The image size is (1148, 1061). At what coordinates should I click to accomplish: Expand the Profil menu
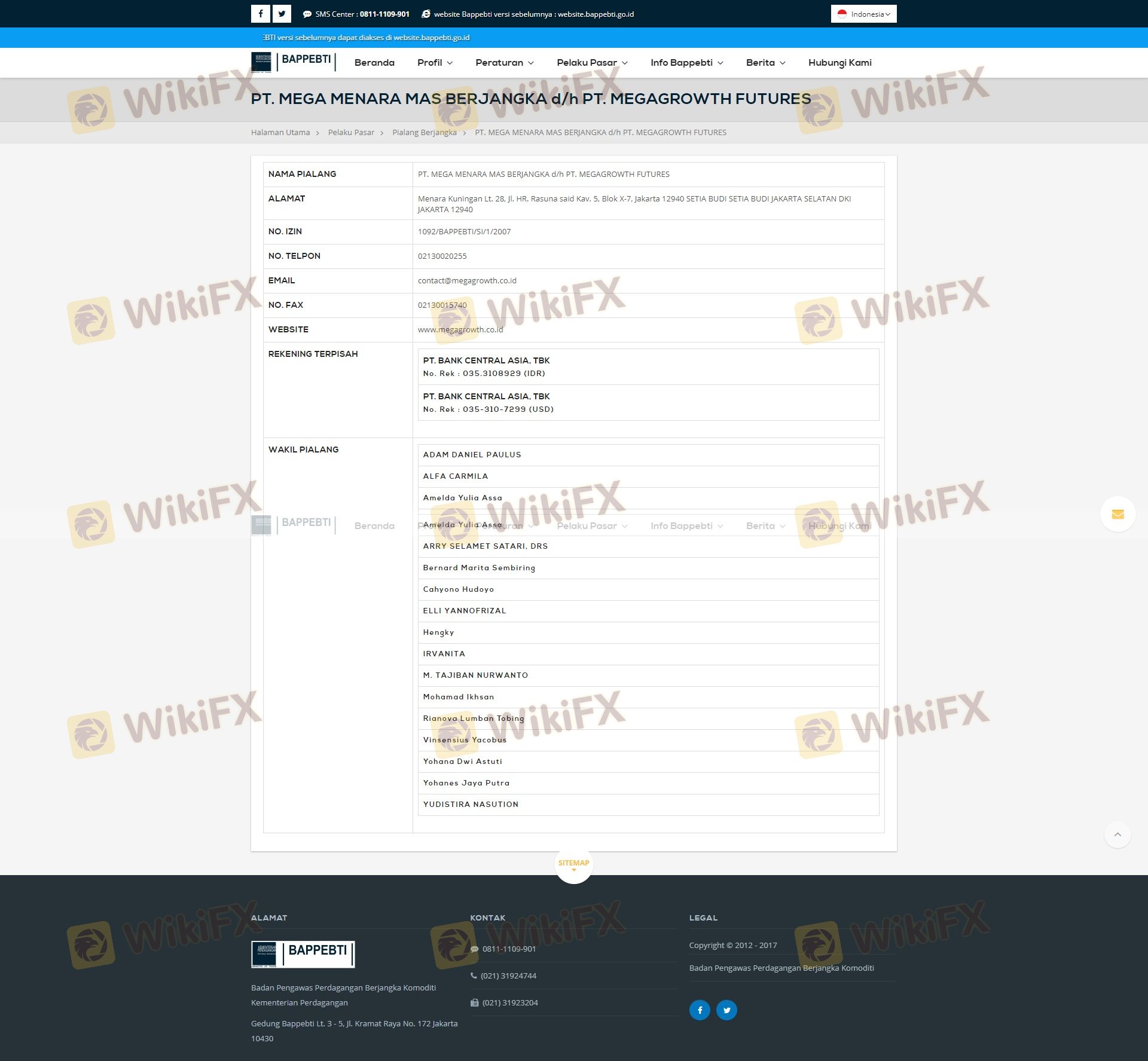[x=435, y=63]
